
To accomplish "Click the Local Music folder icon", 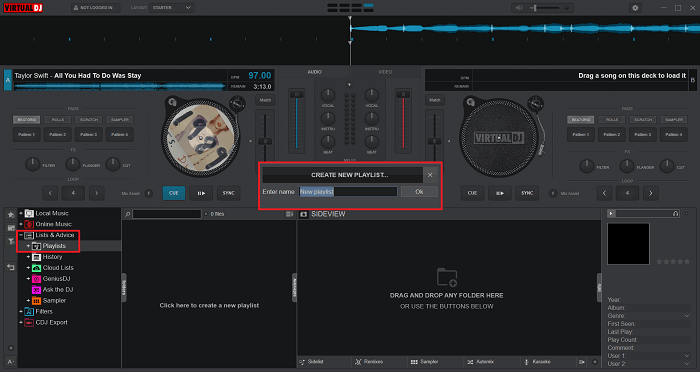I will (29, 213).
